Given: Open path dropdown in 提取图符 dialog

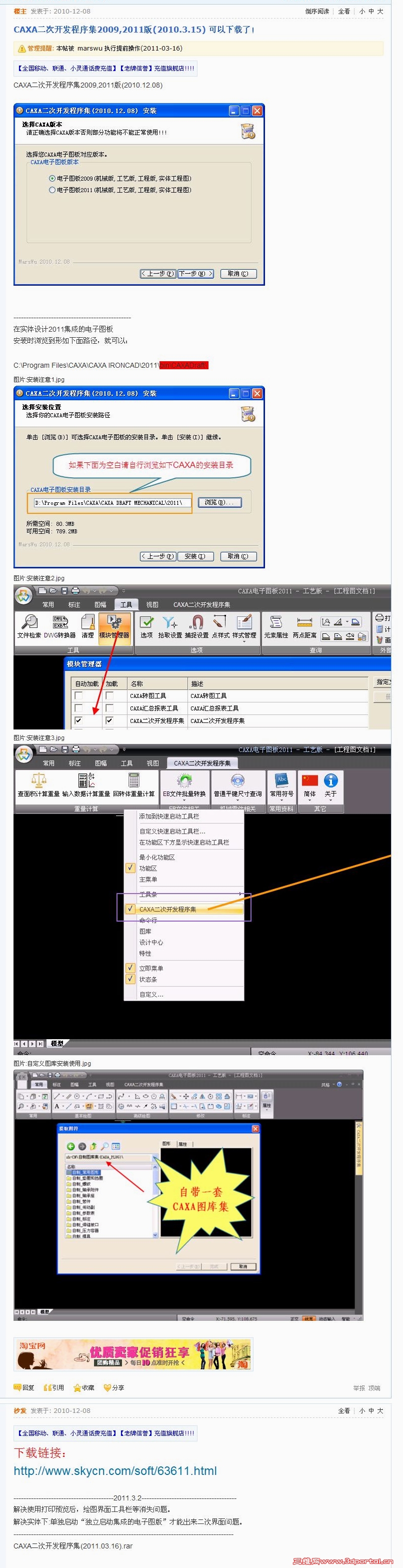Looking at the screenshot, I should tap(156, 1157).
